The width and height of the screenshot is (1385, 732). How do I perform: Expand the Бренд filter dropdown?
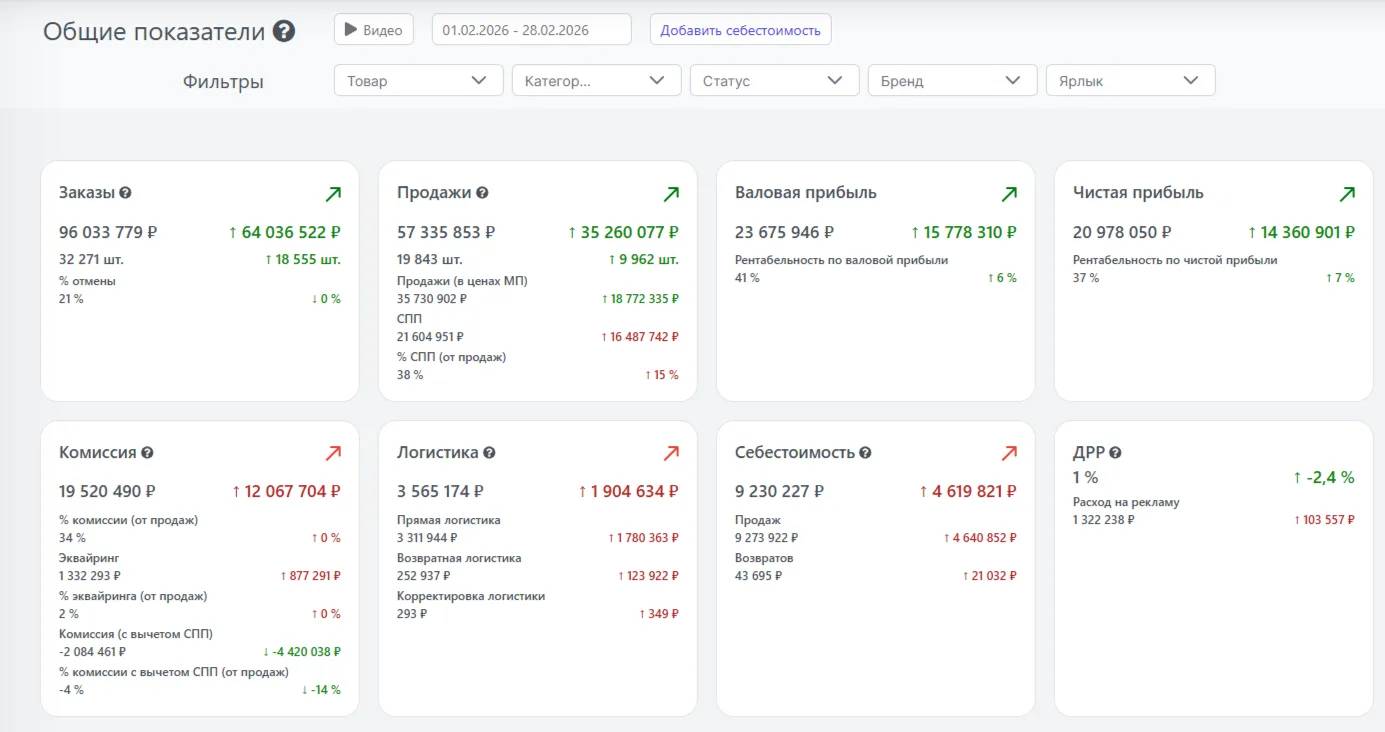tap(952, 81)
